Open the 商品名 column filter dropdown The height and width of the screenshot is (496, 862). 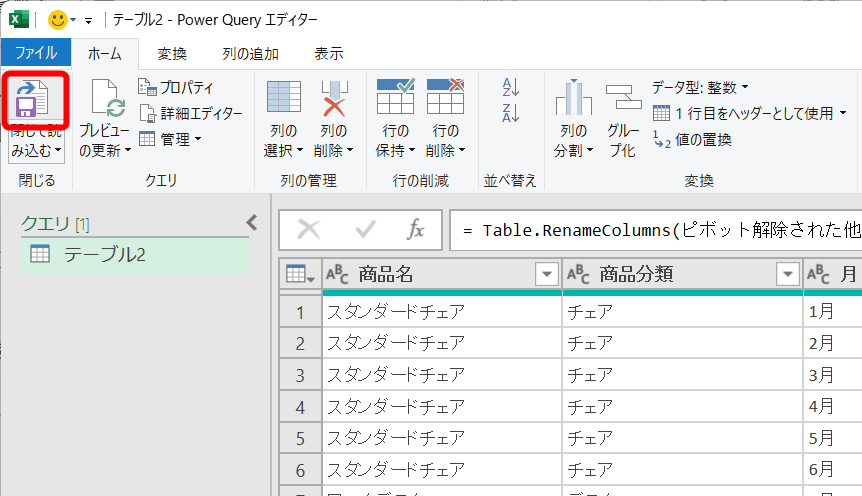tap(547, 274)
